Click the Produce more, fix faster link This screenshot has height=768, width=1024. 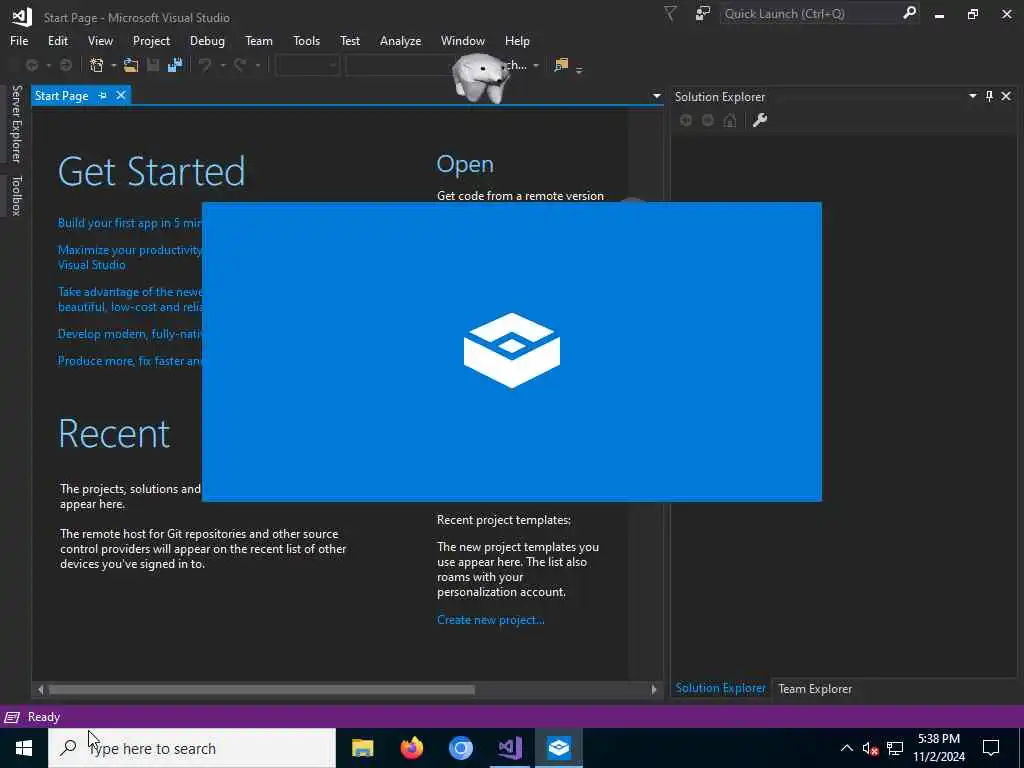coord(129,360)
